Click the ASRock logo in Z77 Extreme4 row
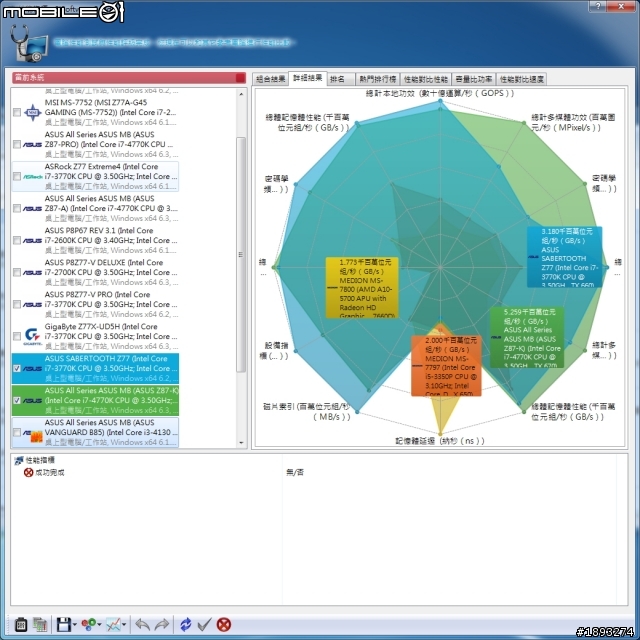The height and width of the screenshot is (640, 640). point(33,177)
